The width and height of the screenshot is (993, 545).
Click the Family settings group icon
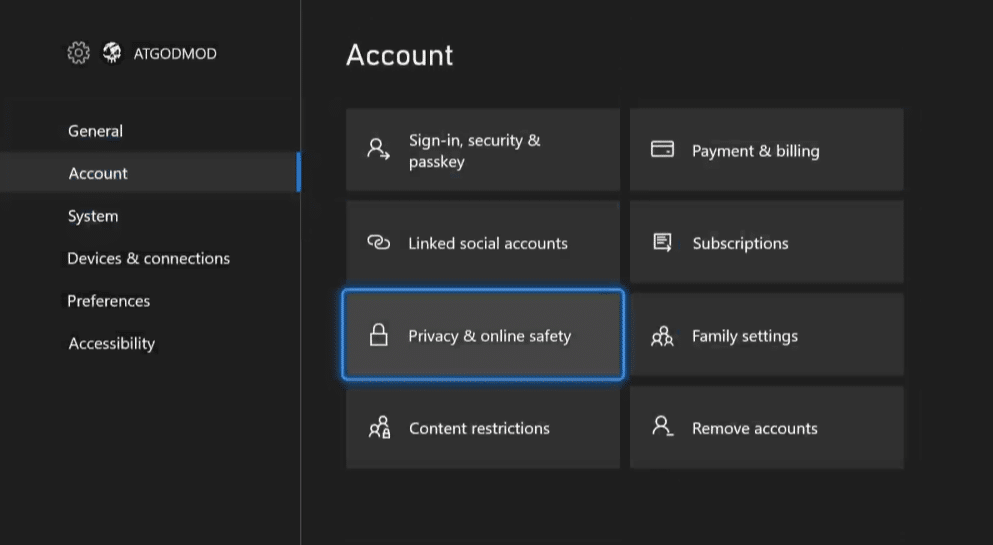662,335
